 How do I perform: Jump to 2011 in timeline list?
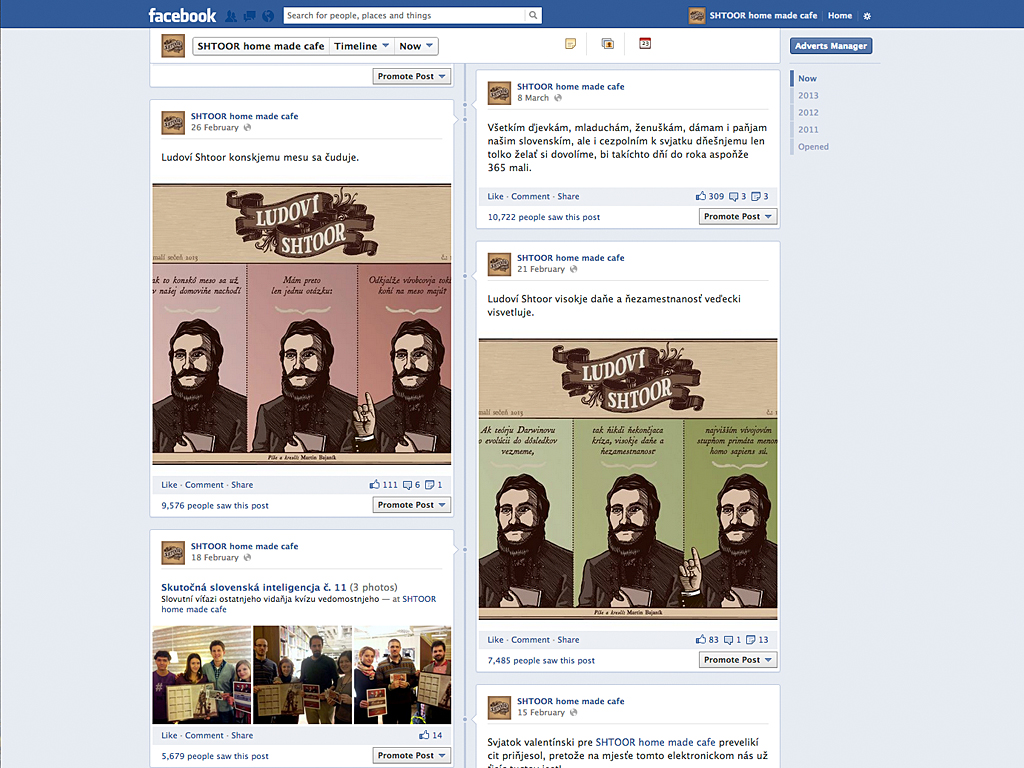[x=808, y=129]
